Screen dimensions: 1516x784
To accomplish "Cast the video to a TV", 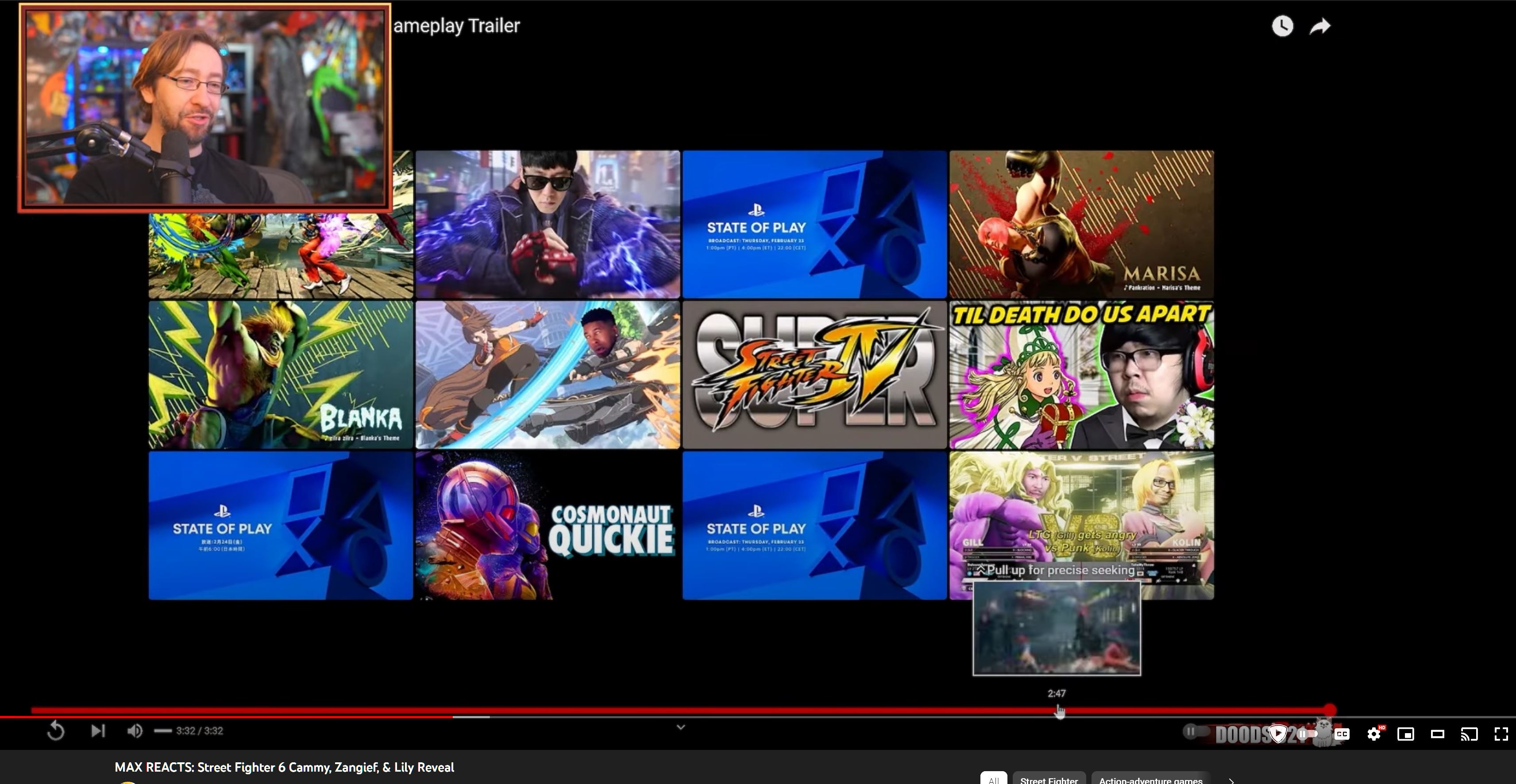I will [x=1469, y=734].
